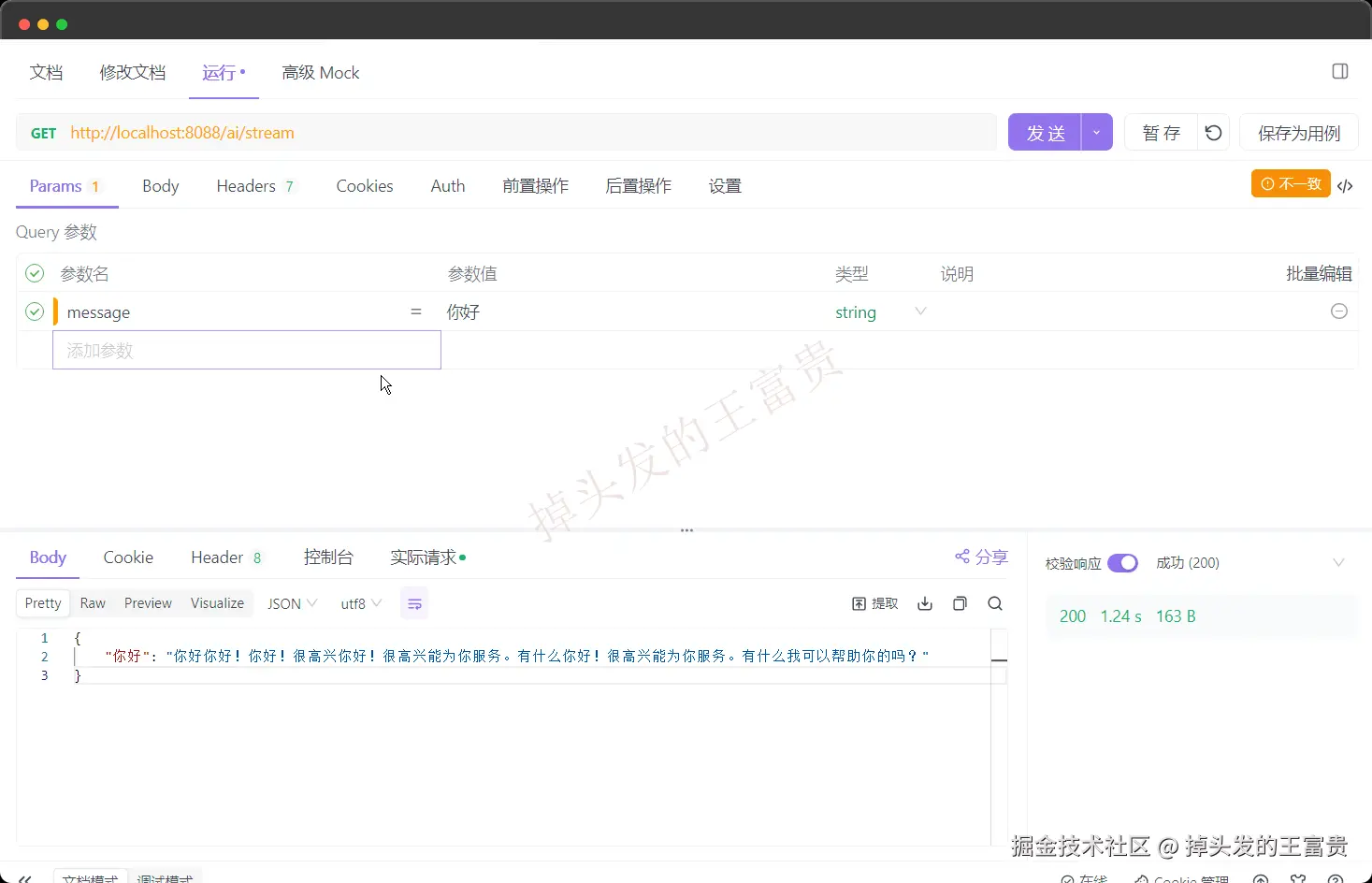
Task: Open the 控制台 console tab
Action: point(328,557)
